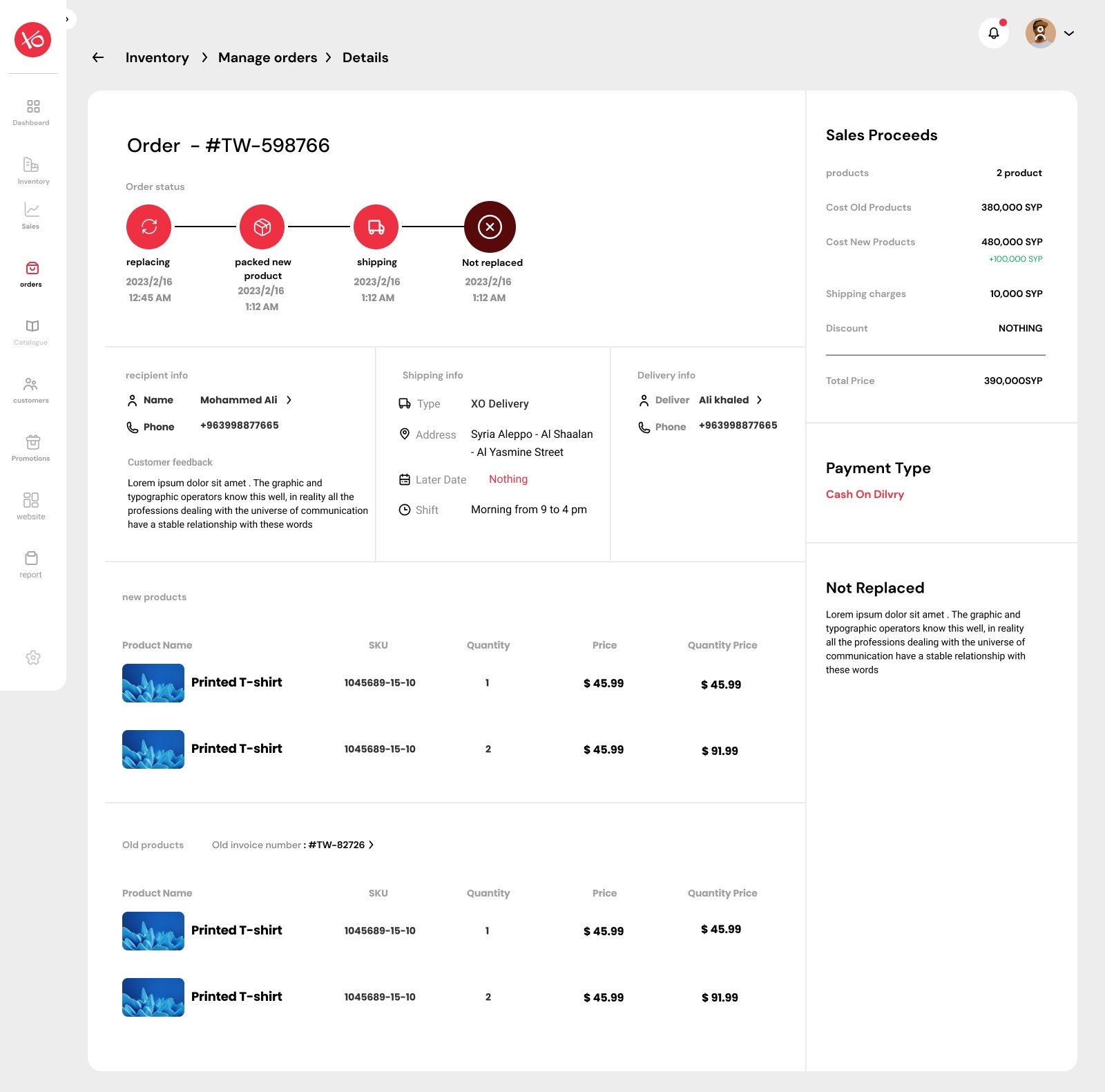Expand the user profile dropdown arrow
The width and height of the screenshot is (1105, 1092).
pyautogui.click(x=1069, y=33)
